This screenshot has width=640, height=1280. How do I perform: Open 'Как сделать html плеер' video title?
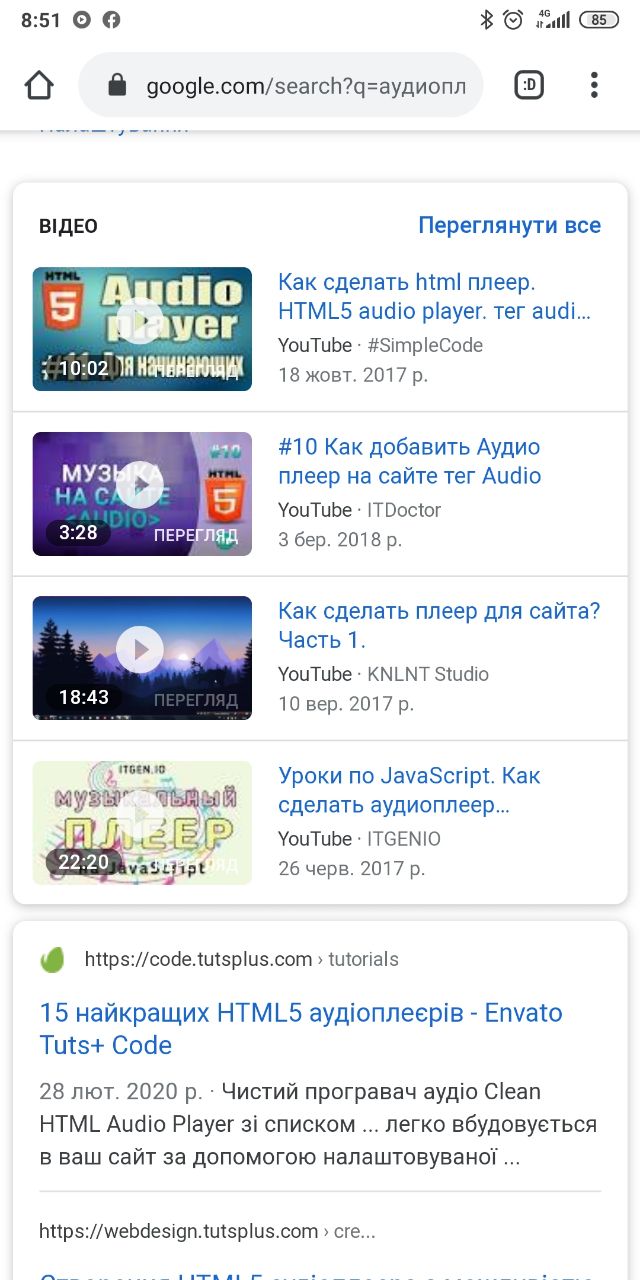point(435,297)
